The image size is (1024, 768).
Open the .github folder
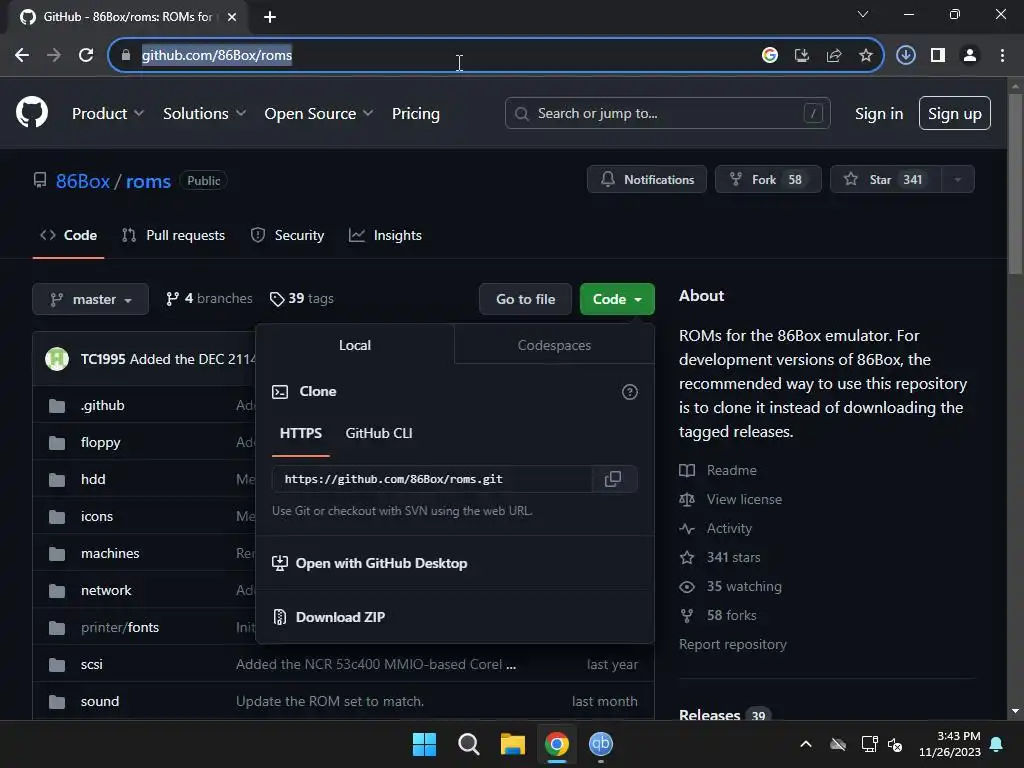coord(103,405)
